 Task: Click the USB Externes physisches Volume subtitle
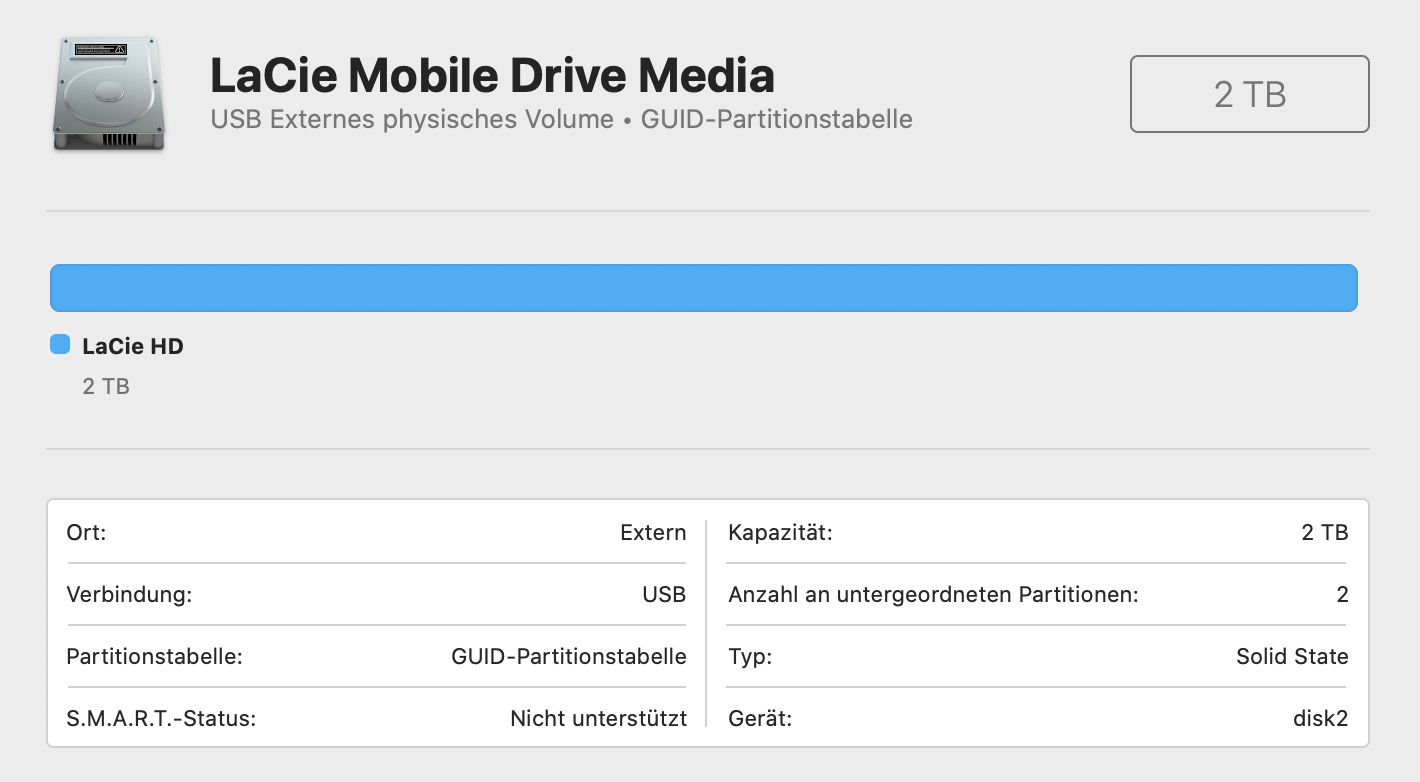(561, 119)
